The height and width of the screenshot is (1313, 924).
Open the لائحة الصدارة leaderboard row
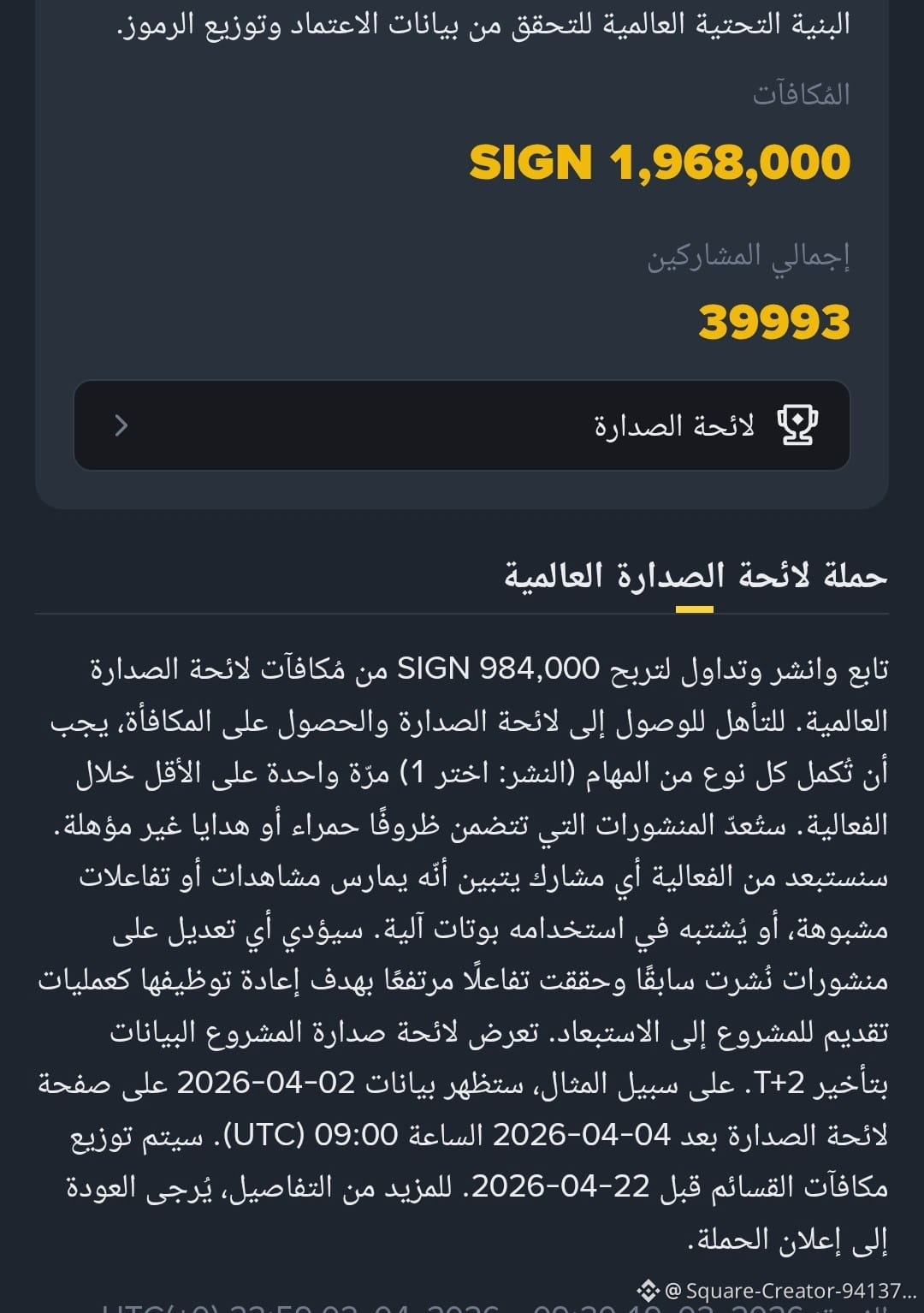click(462, 425)
